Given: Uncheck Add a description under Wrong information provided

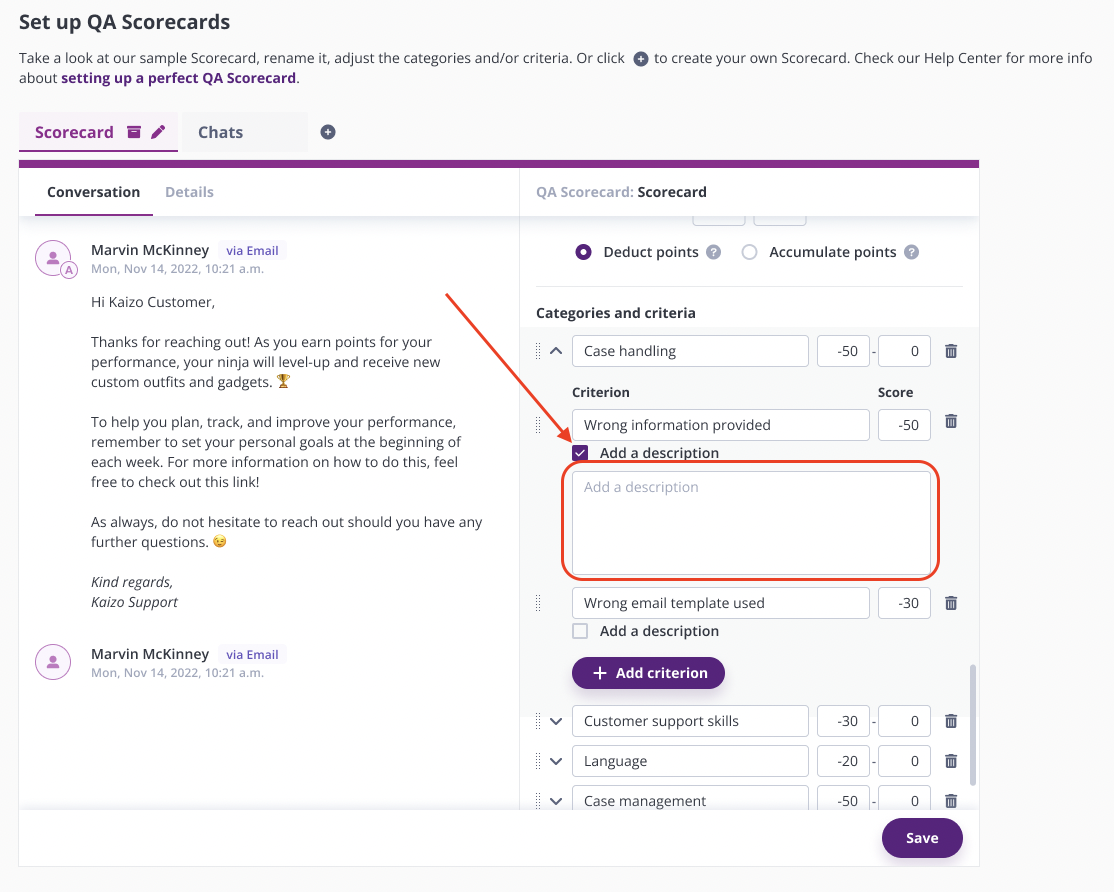Looking at the screenshot, I should pos(580,453).
